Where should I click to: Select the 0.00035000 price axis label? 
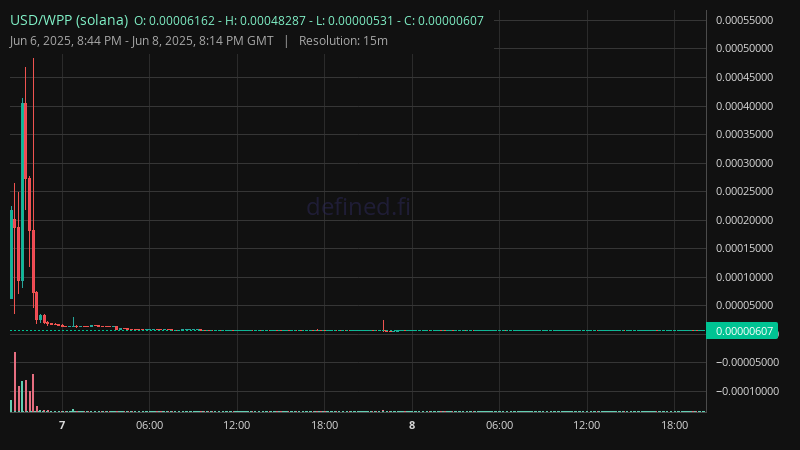tap(744, 134)
